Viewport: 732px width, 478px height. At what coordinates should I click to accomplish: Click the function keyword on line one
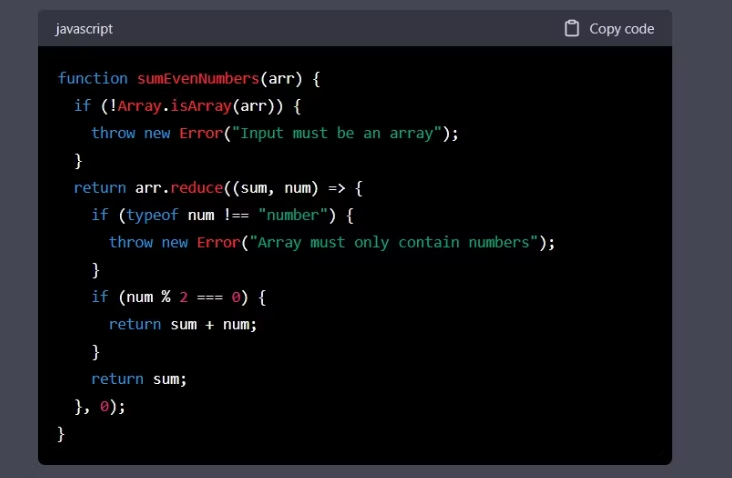93,78
